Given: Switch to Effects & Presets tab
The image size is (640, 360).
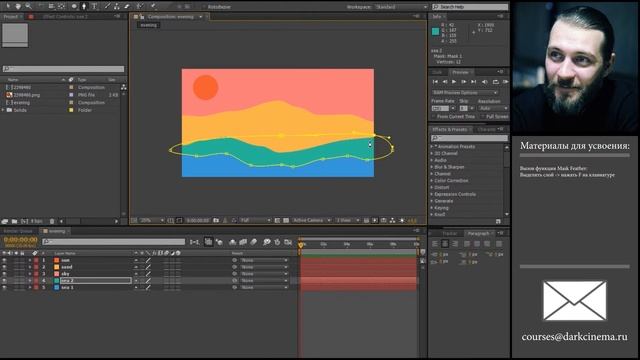Looking at the screenshot, I should pos(449,129).
